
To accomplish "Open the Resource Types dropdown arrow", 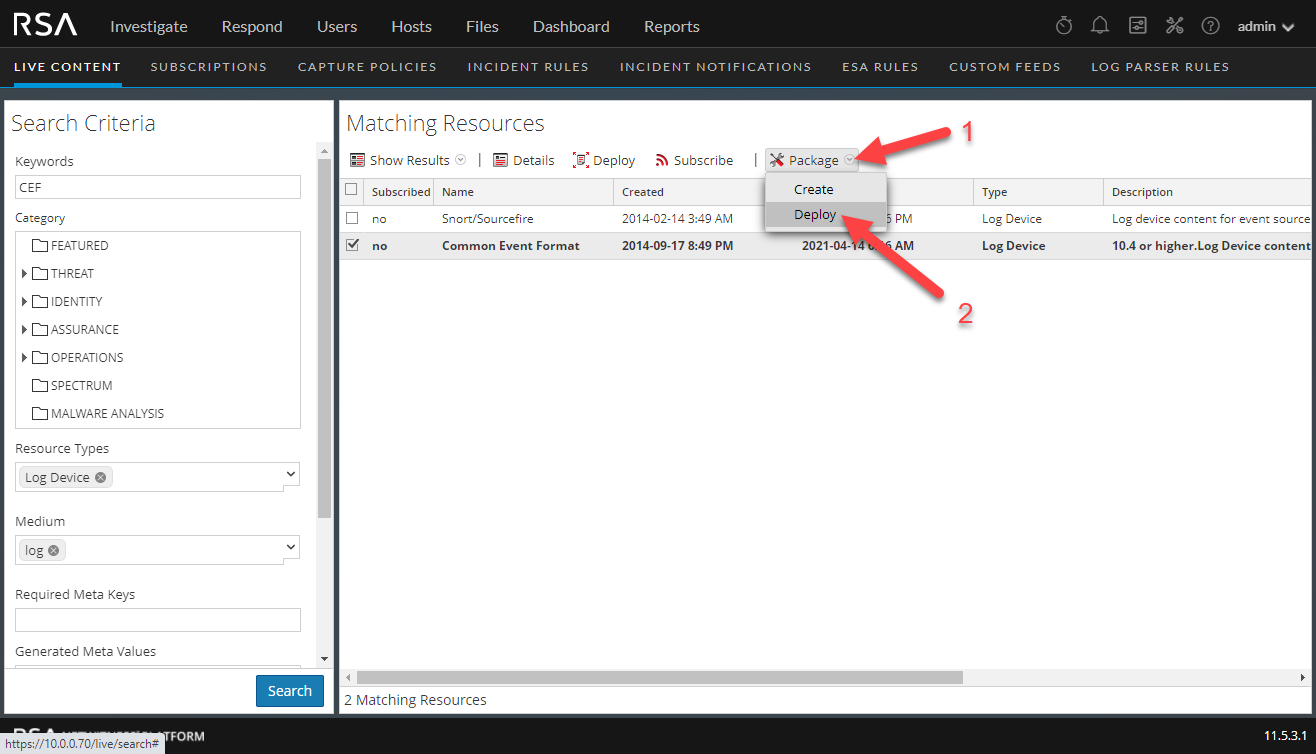I will 291,474.
